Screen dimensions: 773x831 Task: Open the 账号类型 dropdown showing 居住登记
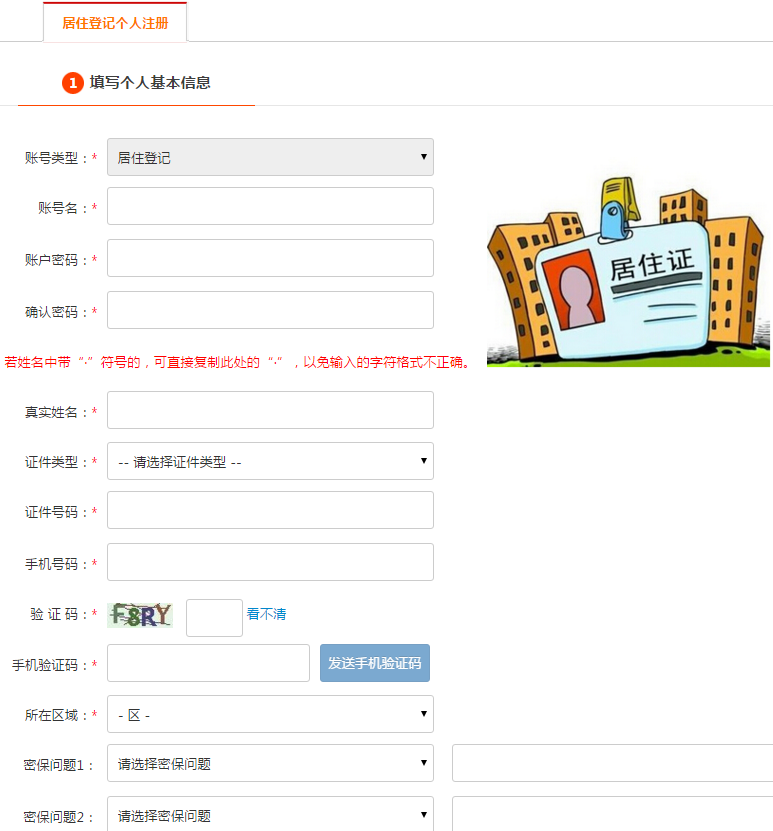(x=270, y=157)
